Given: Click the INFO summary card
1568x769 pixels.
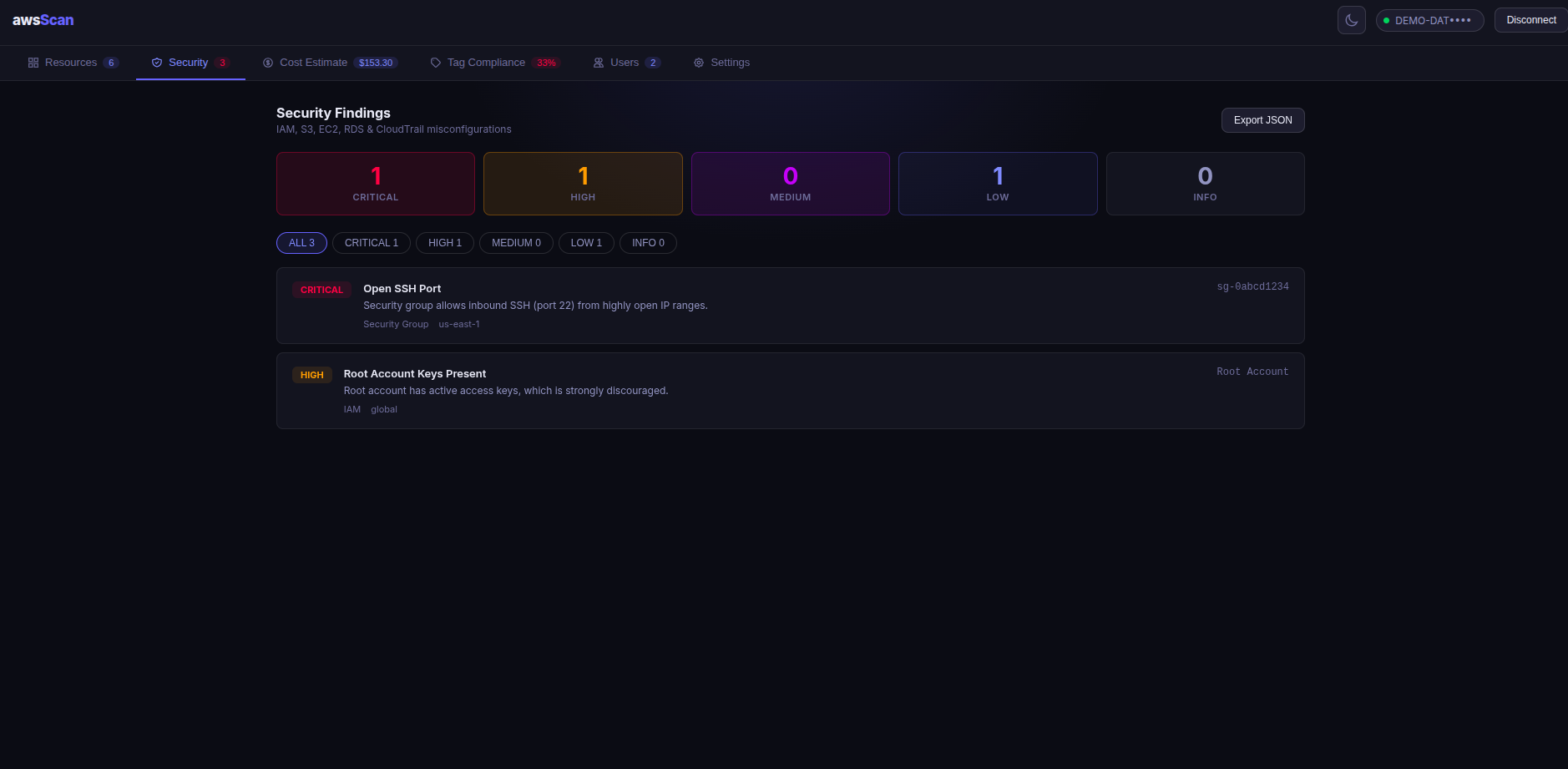Looking at the screenshot, I should (1206, 184).
